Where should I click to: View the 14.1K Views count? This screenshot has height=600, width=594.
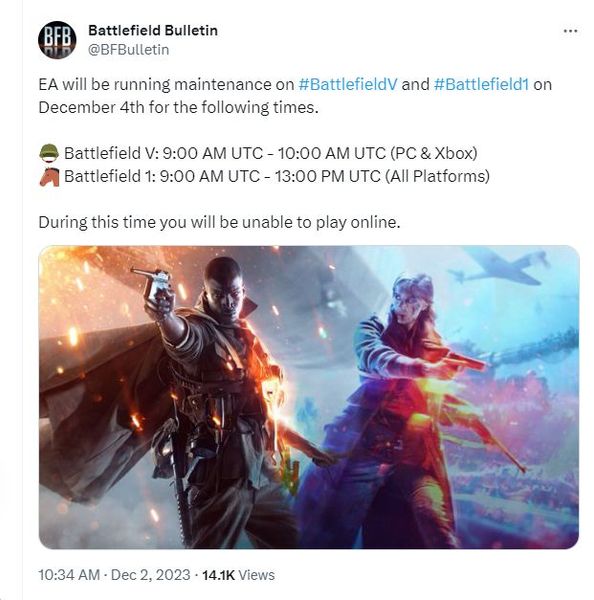[238, 575]
